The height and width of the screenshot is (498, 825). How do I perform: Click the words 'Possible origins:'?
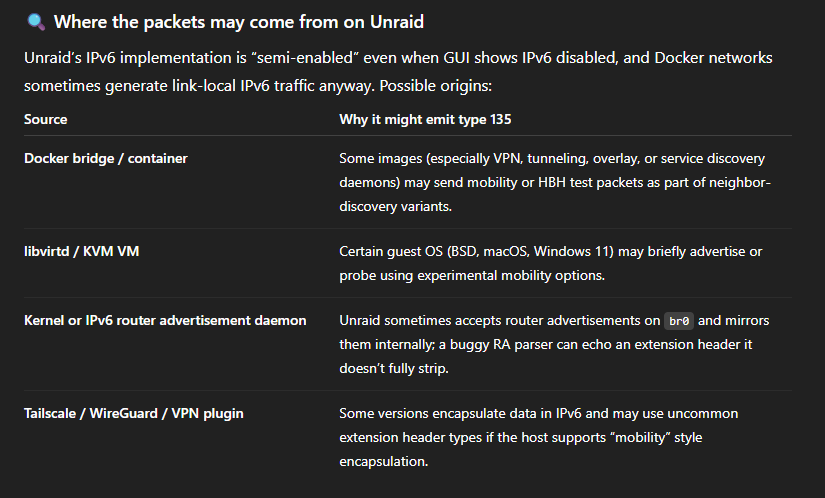436,86
